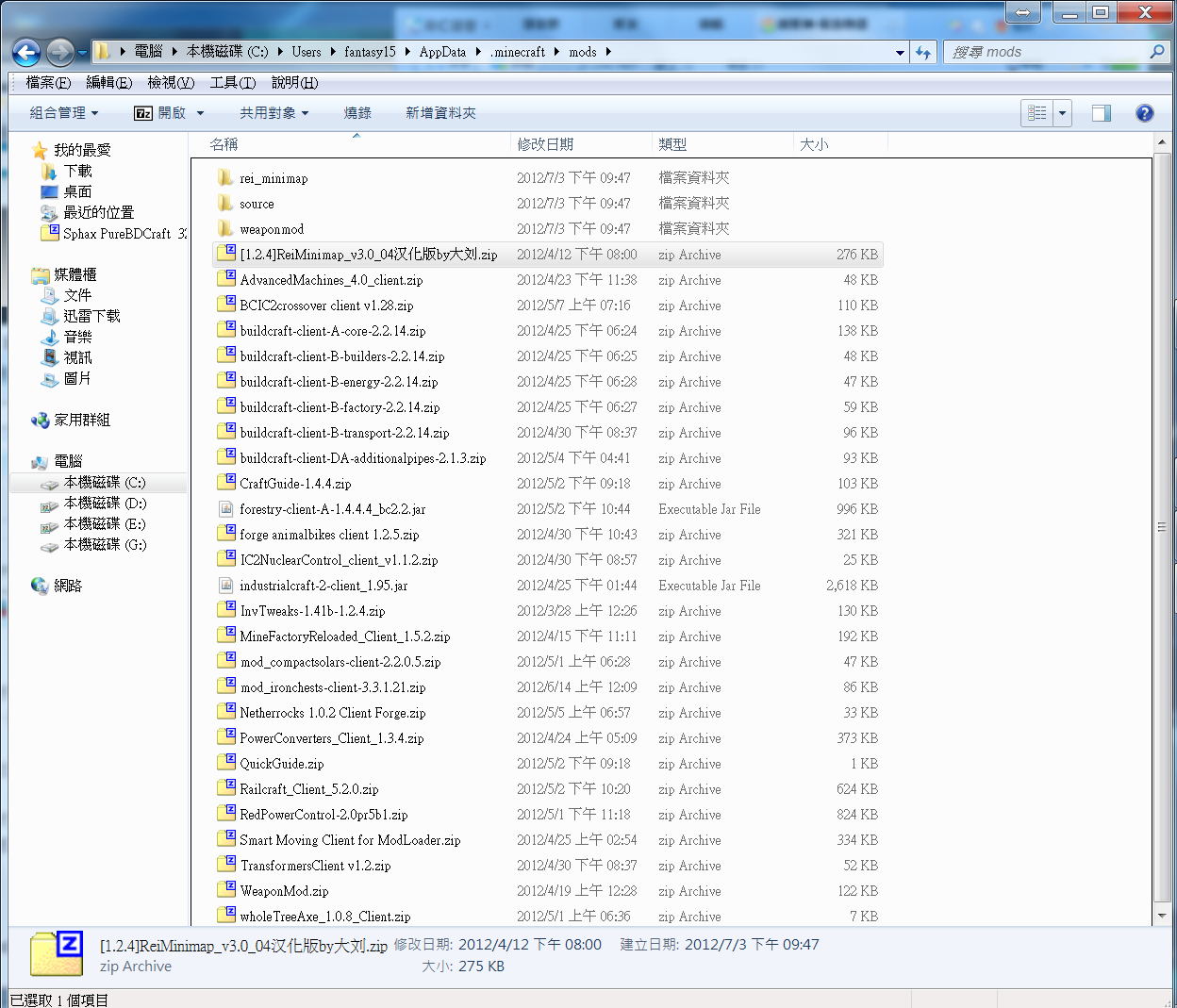1177x1008 pixels.
Task: Select the weaponmod folder icon
Action: tap(225, 228)
